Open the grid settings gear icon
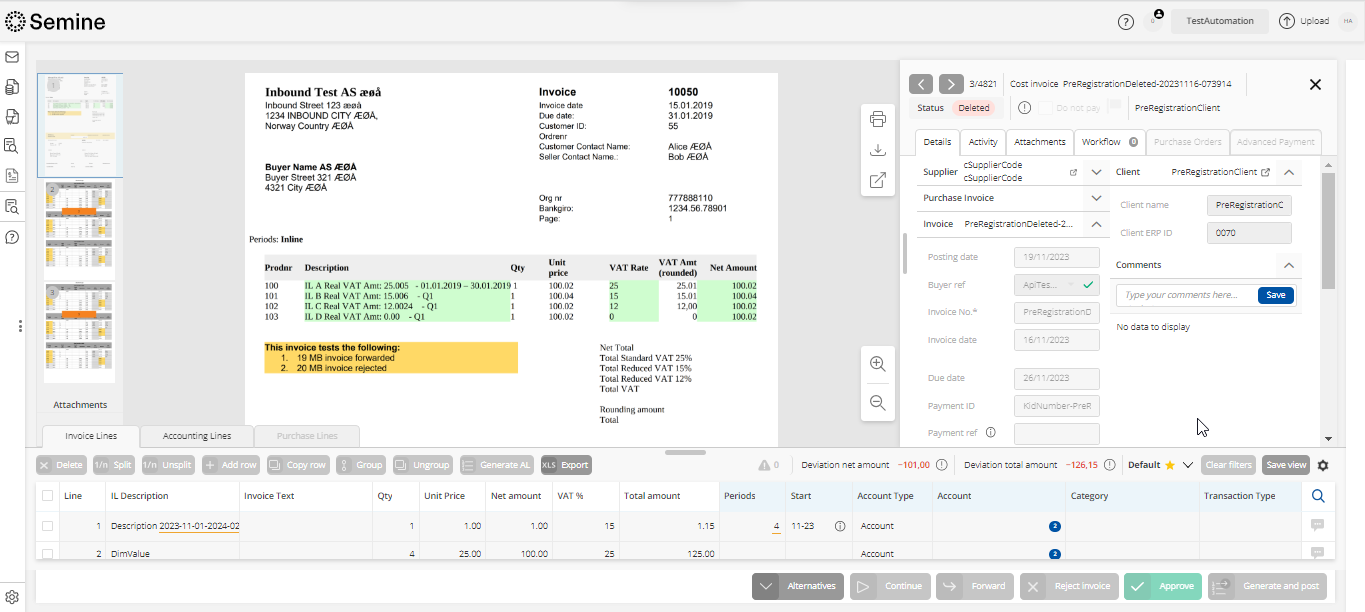The height and width of the screenshot is (612, 1365). pyautogui.click(x=1323, y=465)
